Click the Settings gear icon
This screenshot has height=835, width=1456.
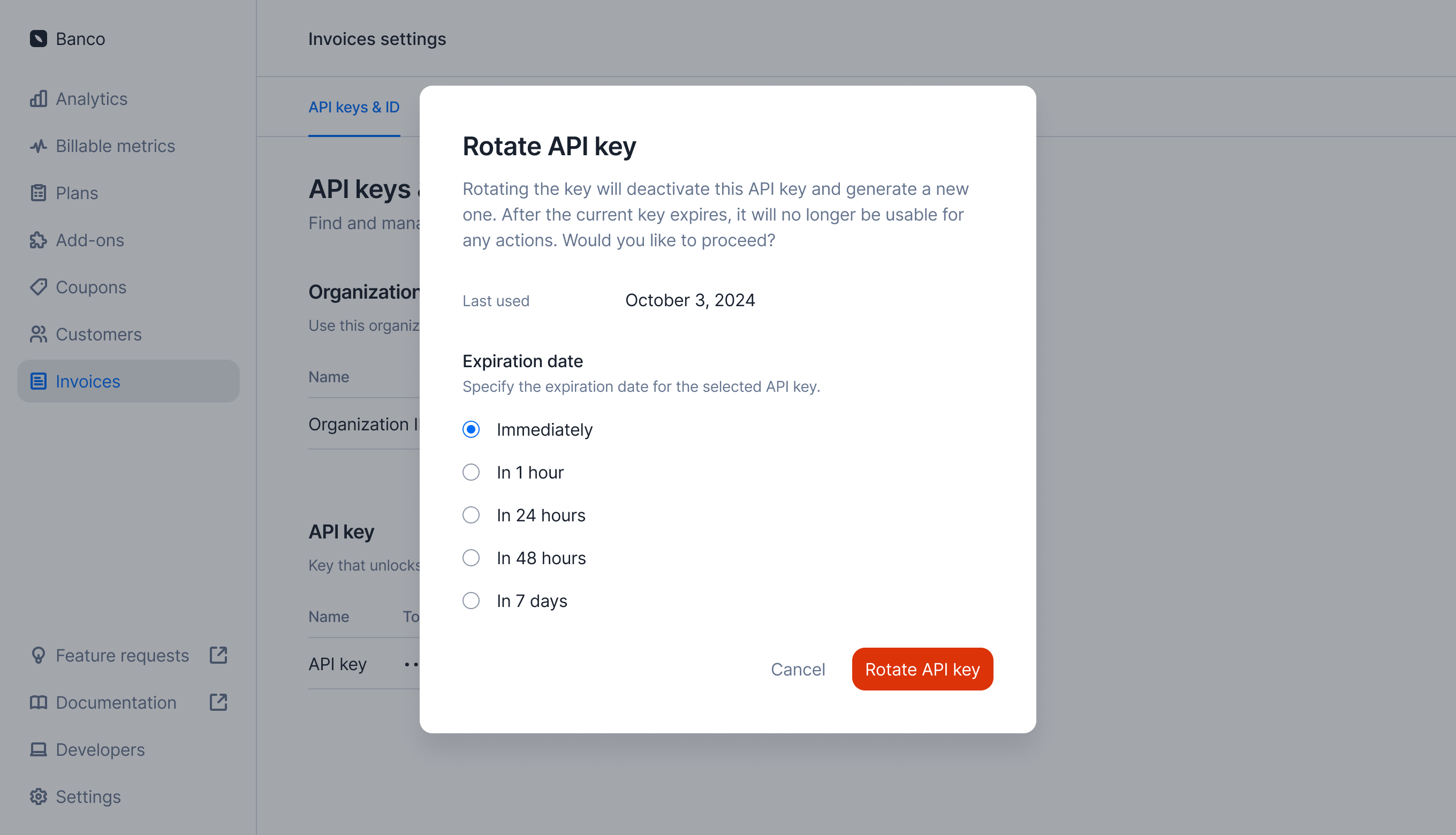pos(39,796)
